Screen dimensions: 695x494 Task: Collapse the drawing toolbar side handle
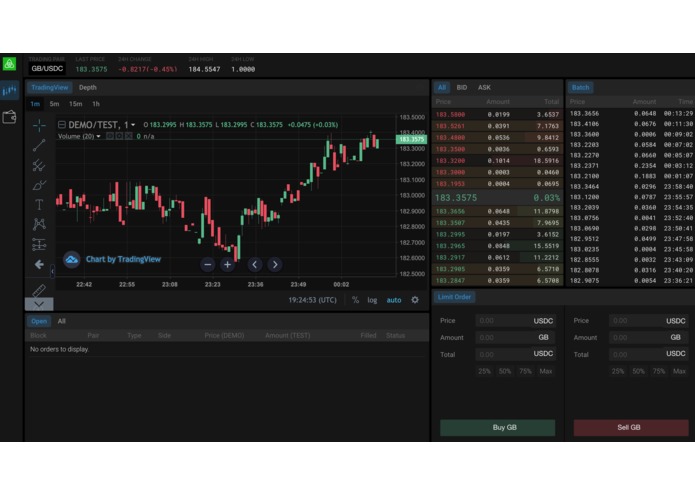coord(52,271)
